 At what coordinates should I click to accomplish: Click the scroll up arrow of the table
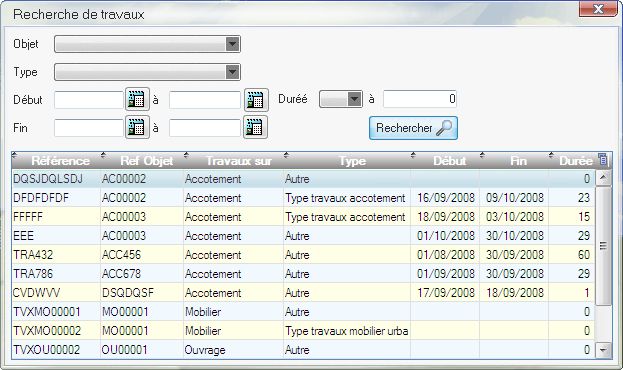tap(604, 178)
